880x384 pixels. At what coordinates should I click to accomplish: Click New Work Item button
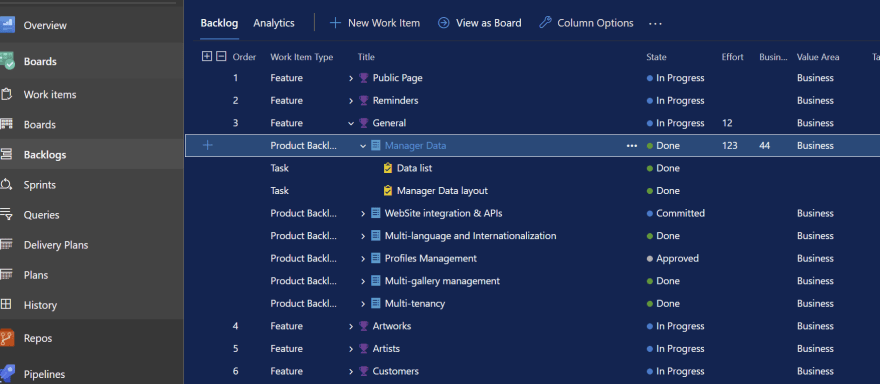click(374, 23)
